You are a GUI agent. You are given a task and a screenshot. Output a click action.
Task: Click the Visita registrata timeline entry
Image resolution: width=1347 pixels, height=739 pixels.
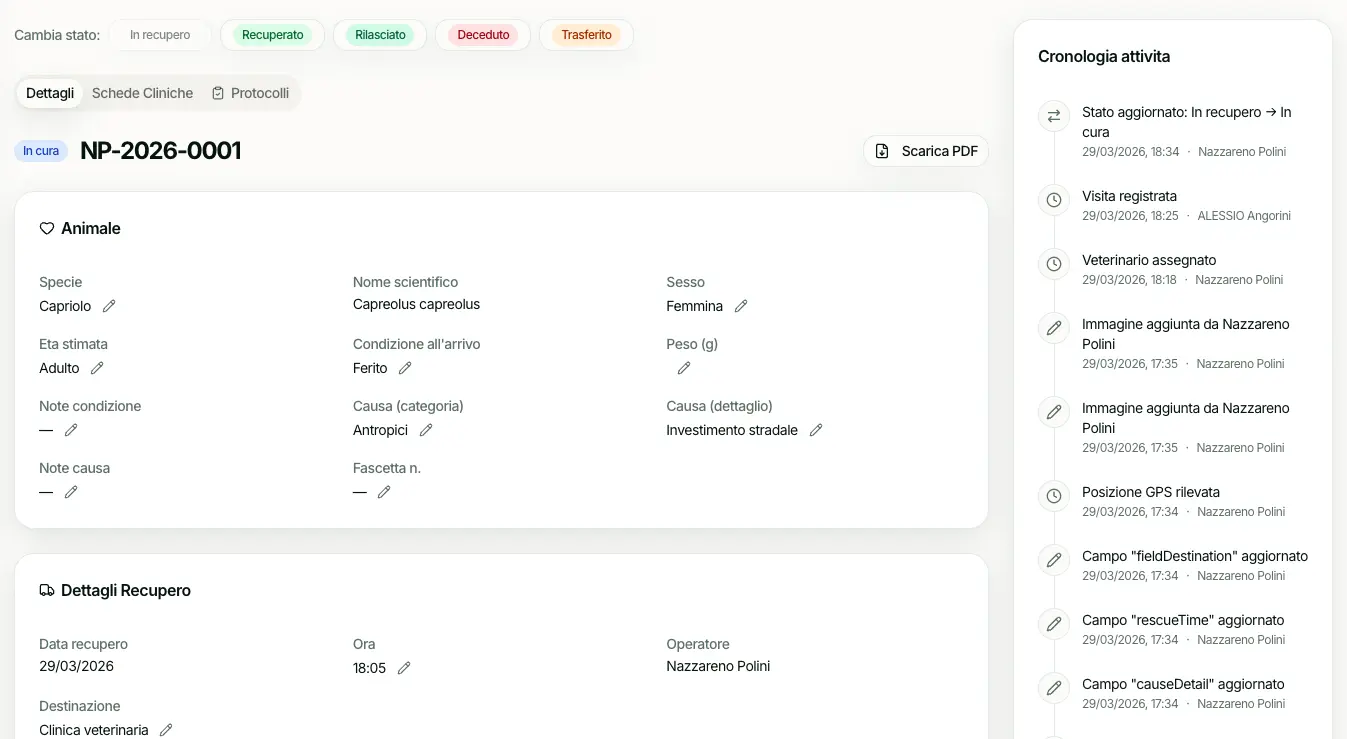point(1129,196)
